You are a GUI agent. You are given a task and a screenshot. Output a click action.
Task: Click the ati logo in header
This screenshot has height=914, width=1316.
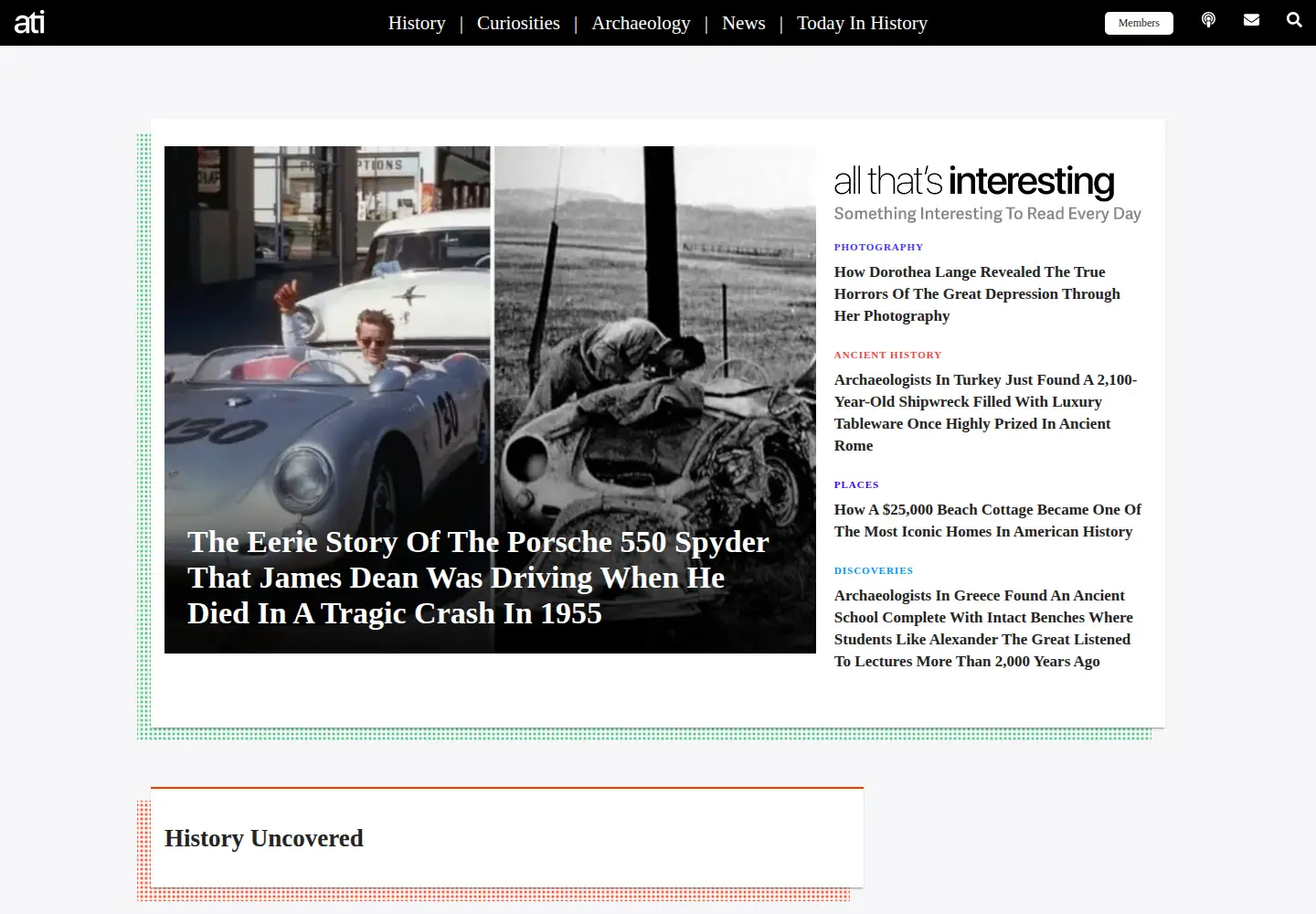click(x=29, y=22)
